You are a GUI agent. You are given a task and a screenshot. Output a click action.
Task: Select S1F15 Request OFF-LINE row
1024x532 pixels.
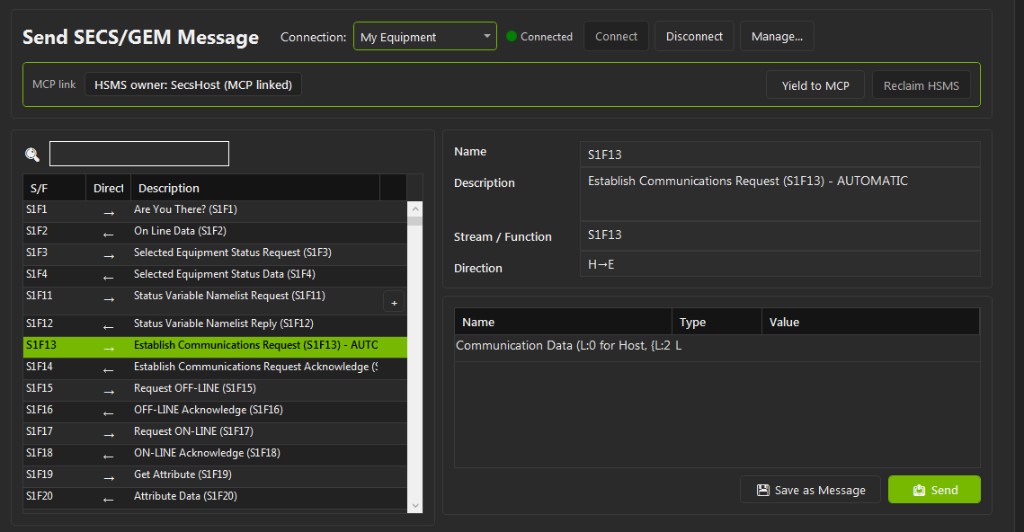tap(215, 390)
